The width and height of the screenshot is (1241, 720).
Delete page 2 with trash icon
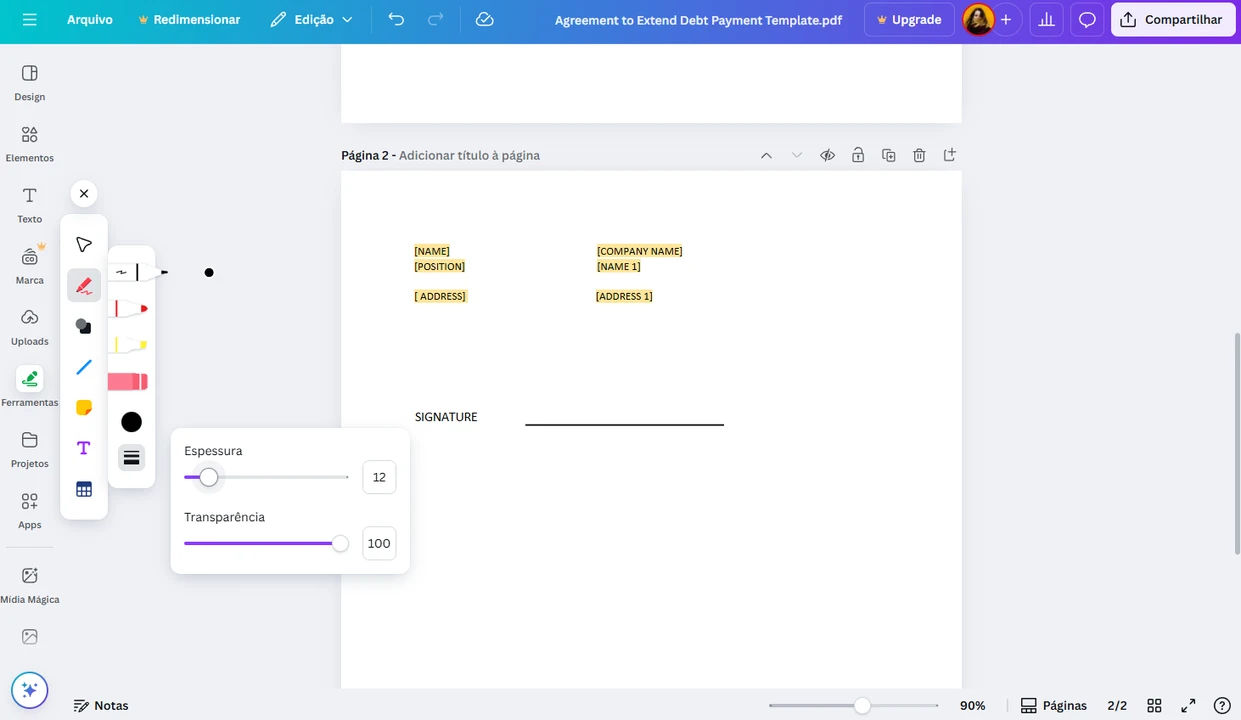pos(919,155)
